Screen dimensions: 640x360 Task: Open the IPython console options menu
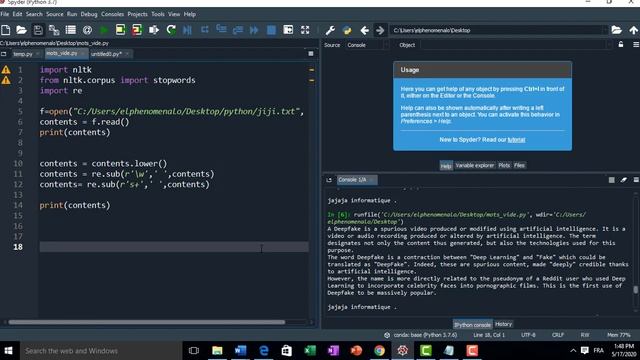pyautogui.click(x=636, y=180)
